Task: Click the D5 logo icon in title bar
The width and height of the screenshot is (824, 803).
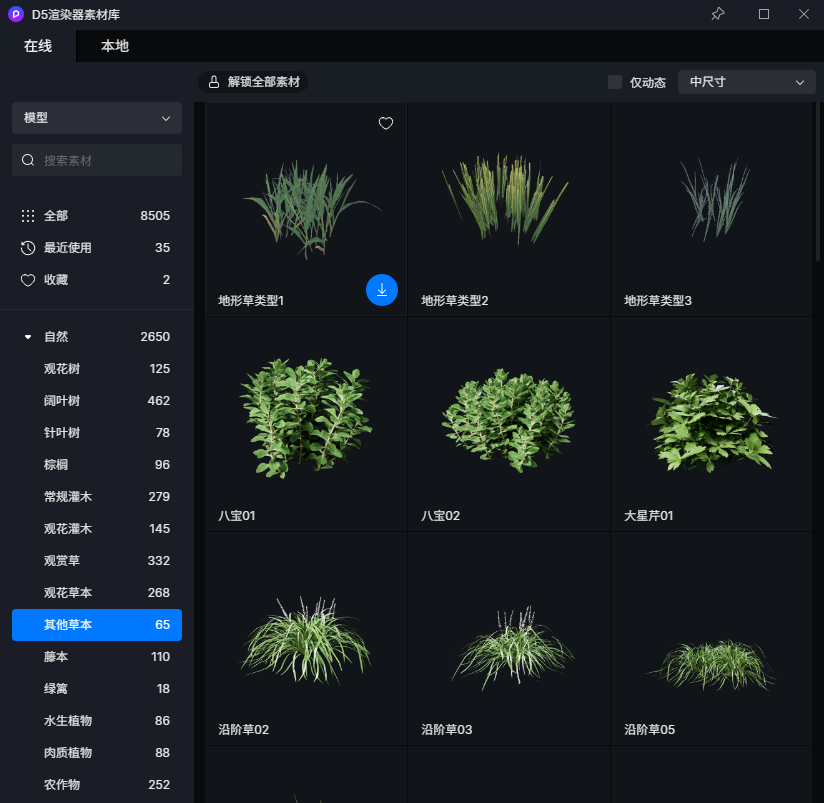Action: (15, 14)
